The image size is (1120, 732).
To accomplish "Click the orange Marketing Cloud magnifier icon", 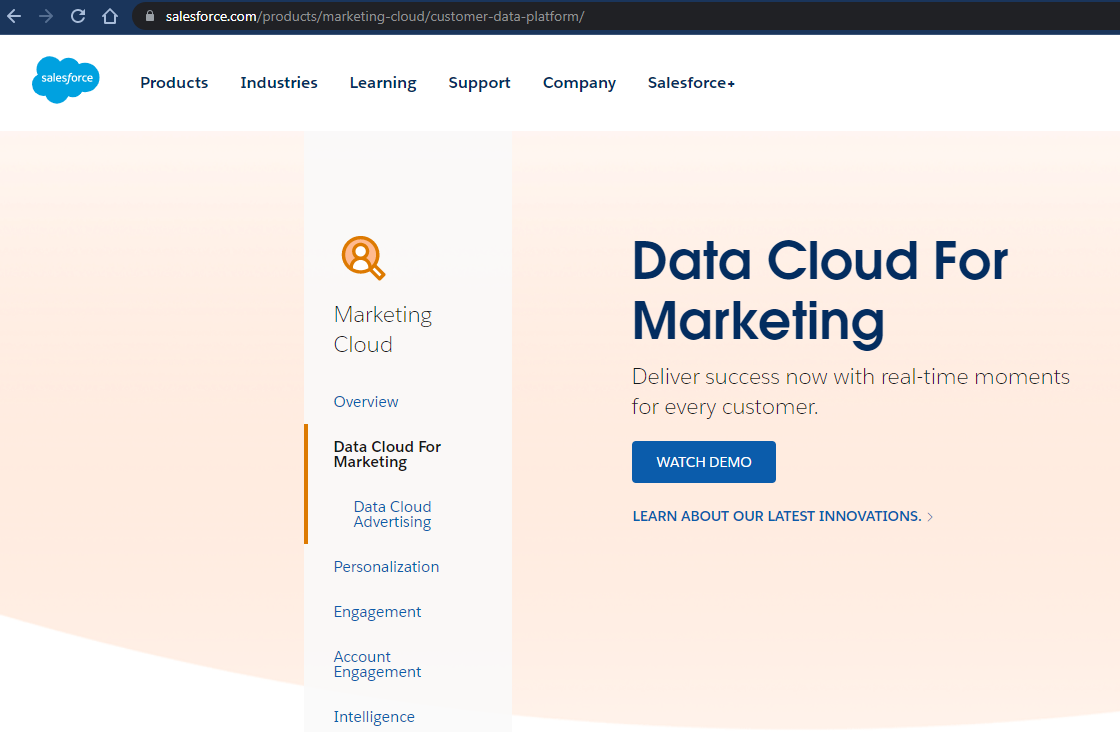I will pyautogui.click(x=363, y=257).
